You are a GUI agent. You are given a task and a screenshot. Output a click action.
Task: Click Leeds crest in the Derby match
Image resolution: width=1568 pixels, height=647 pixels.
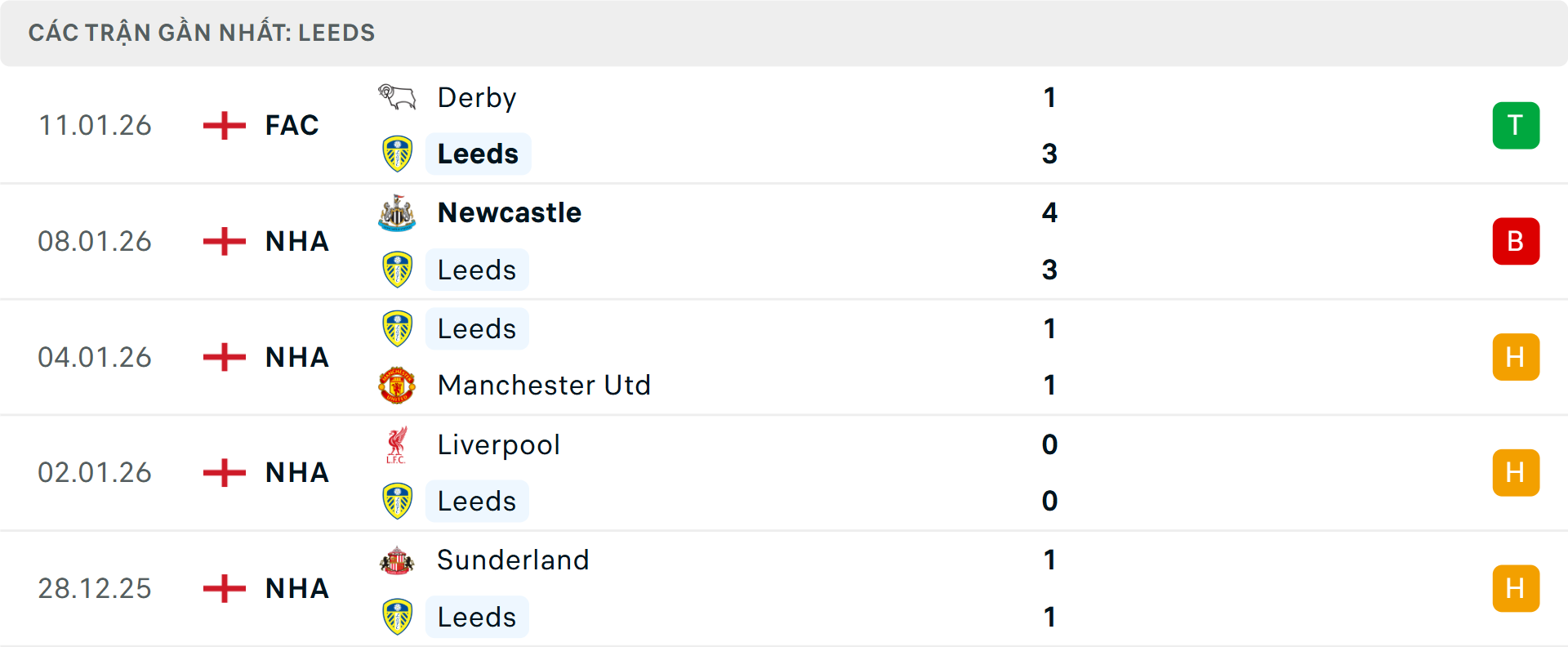397,154
